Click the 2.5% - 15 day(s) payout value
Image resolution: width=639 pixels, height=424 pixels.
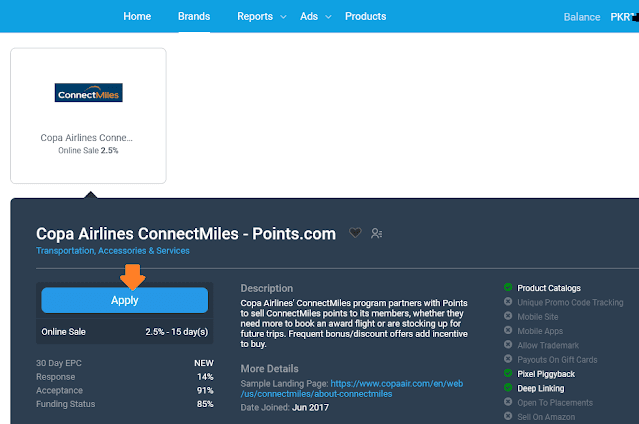point(177,332)
